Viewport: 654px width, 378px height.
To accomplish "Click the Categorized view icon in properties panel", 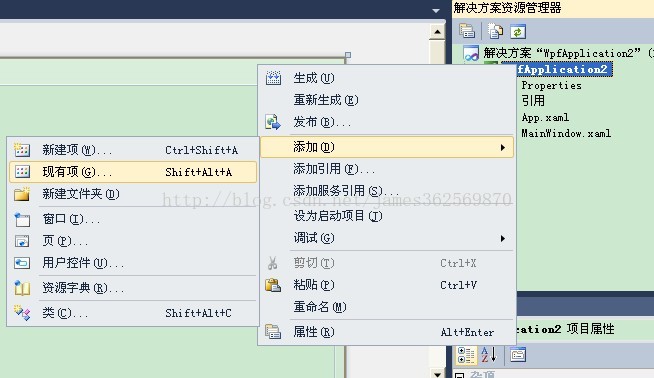I will click(465, 355).
